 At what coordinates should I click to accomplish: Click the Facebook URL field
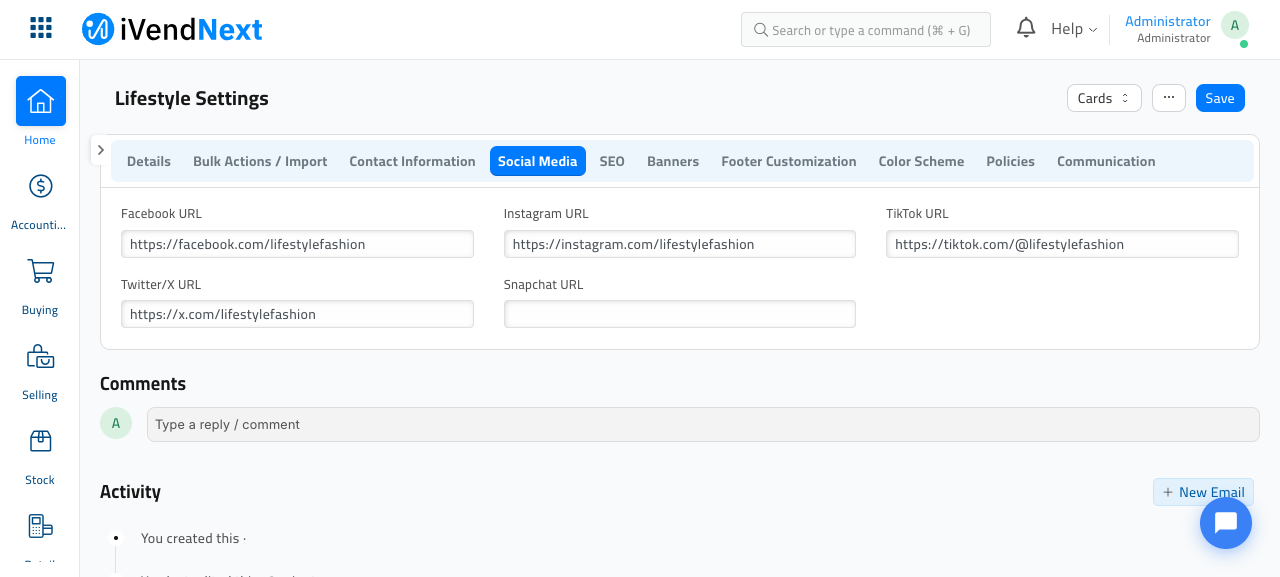coord(297,244)
